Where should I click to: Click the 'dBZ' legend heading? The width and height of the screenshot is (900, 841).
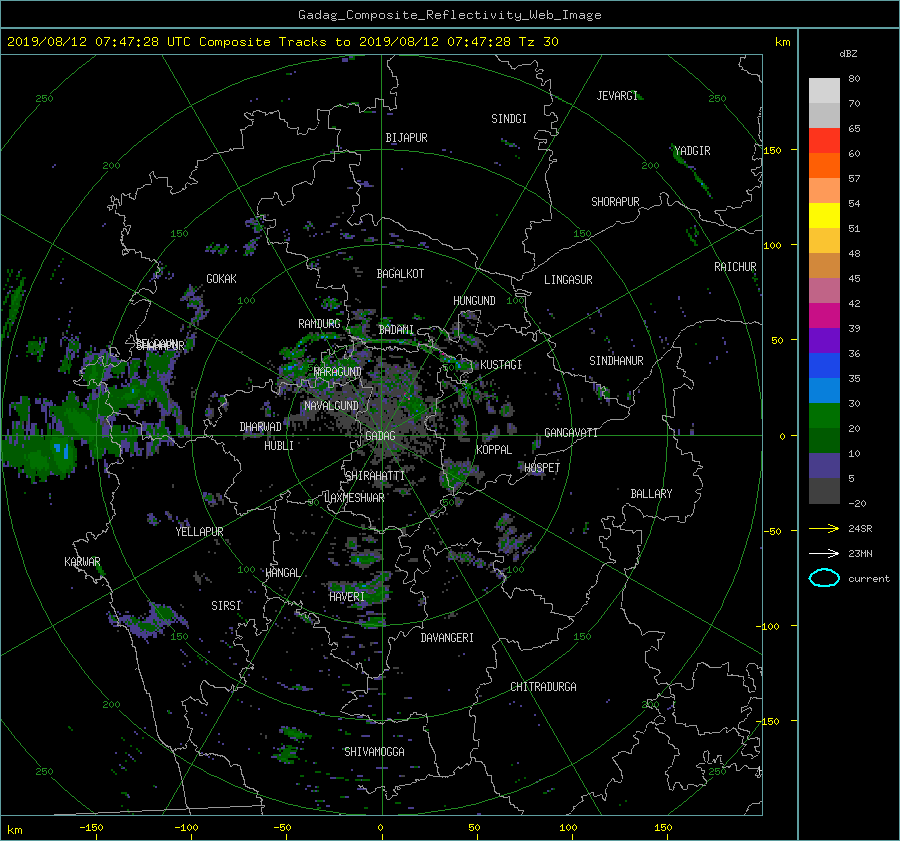[x=848, y=53]
